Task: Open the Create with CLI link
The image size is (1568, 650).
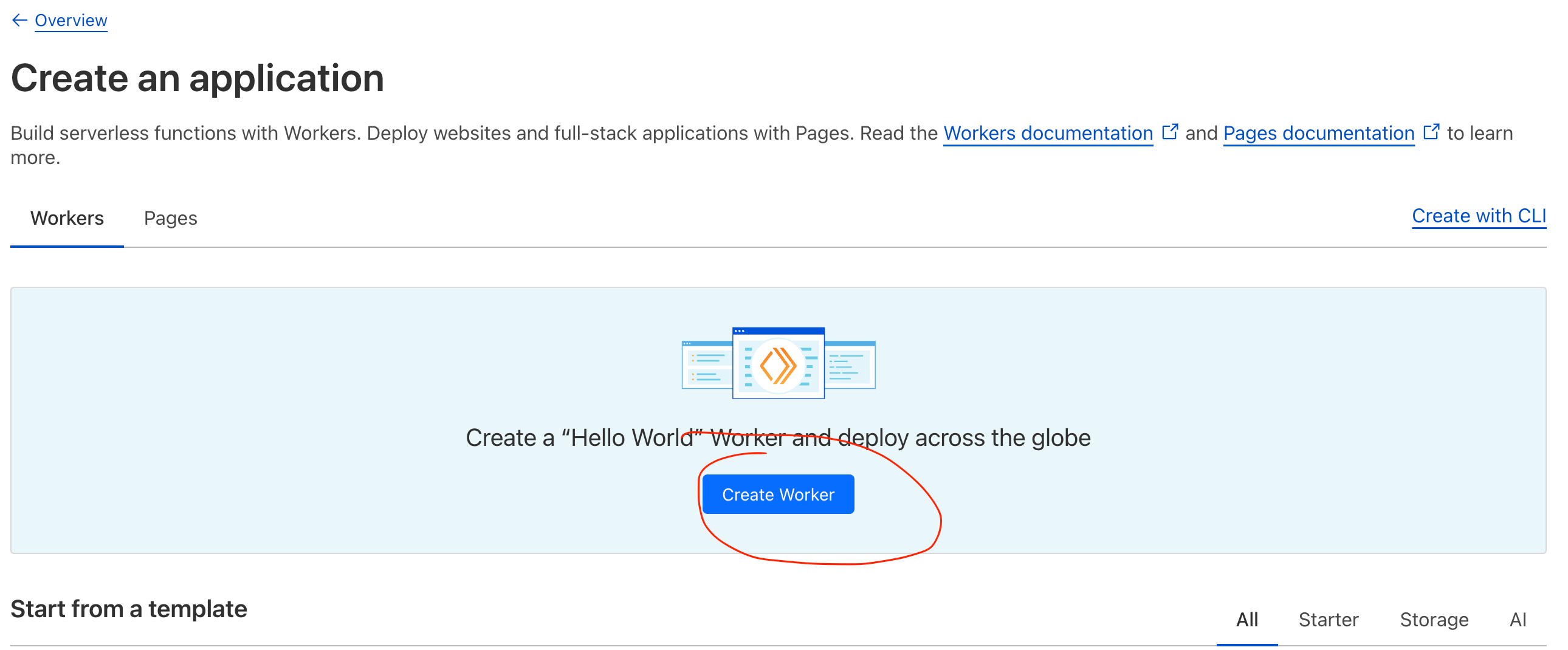Action: [x=1479, y=216]
